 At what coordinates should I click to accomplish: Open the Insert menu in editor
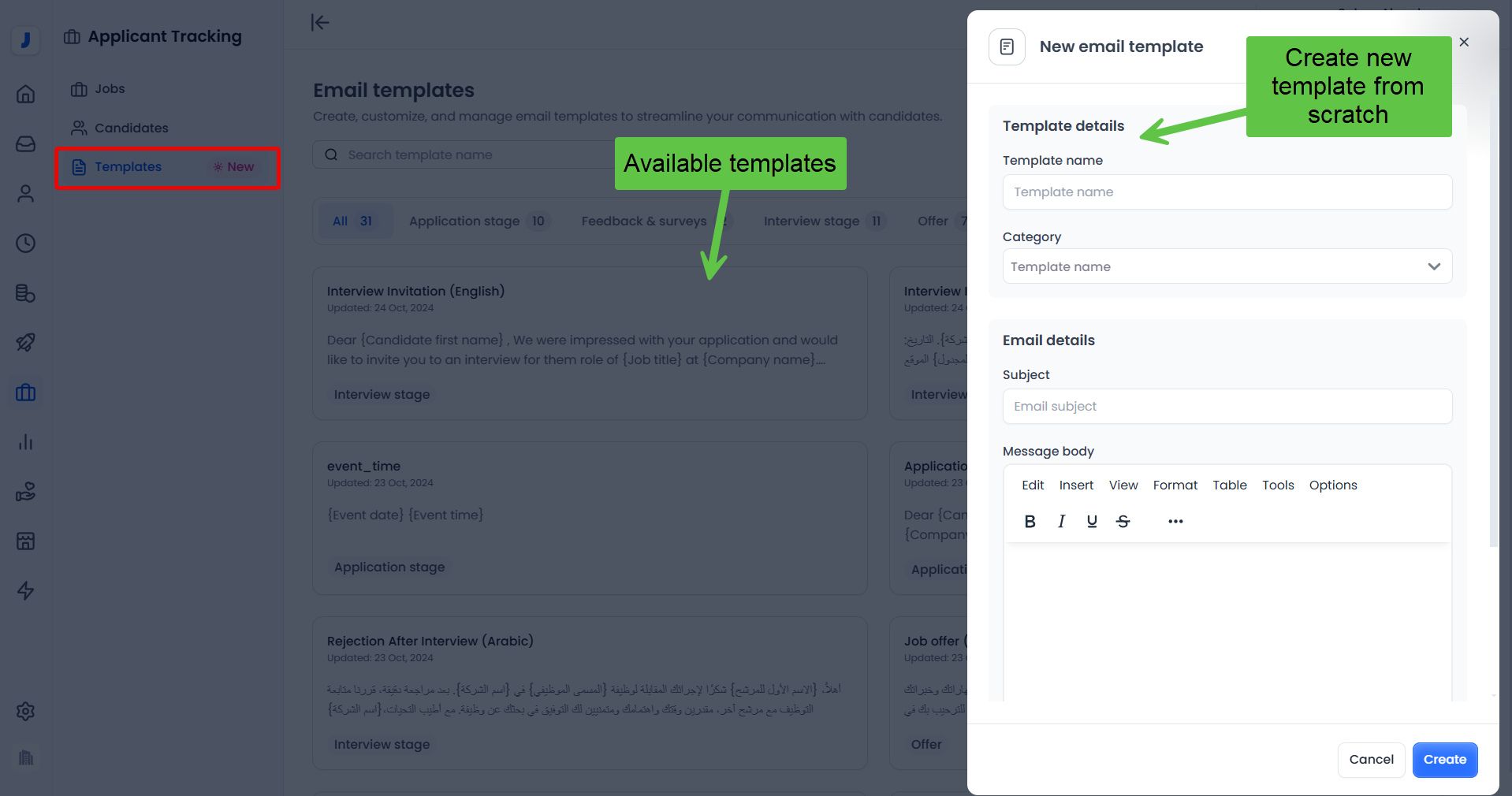[x=1076, y=485]
